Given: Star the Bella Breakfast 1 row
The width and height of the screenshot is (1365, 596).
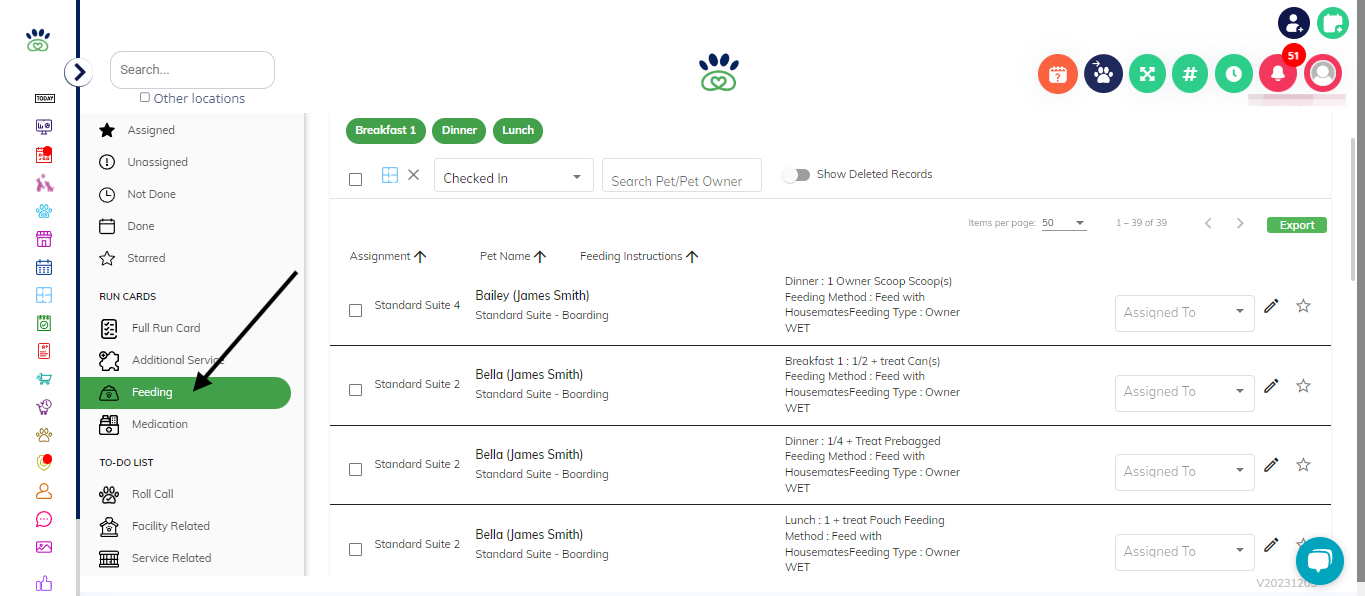Looking at the screenshot, I should click(x=1303, y=385).
